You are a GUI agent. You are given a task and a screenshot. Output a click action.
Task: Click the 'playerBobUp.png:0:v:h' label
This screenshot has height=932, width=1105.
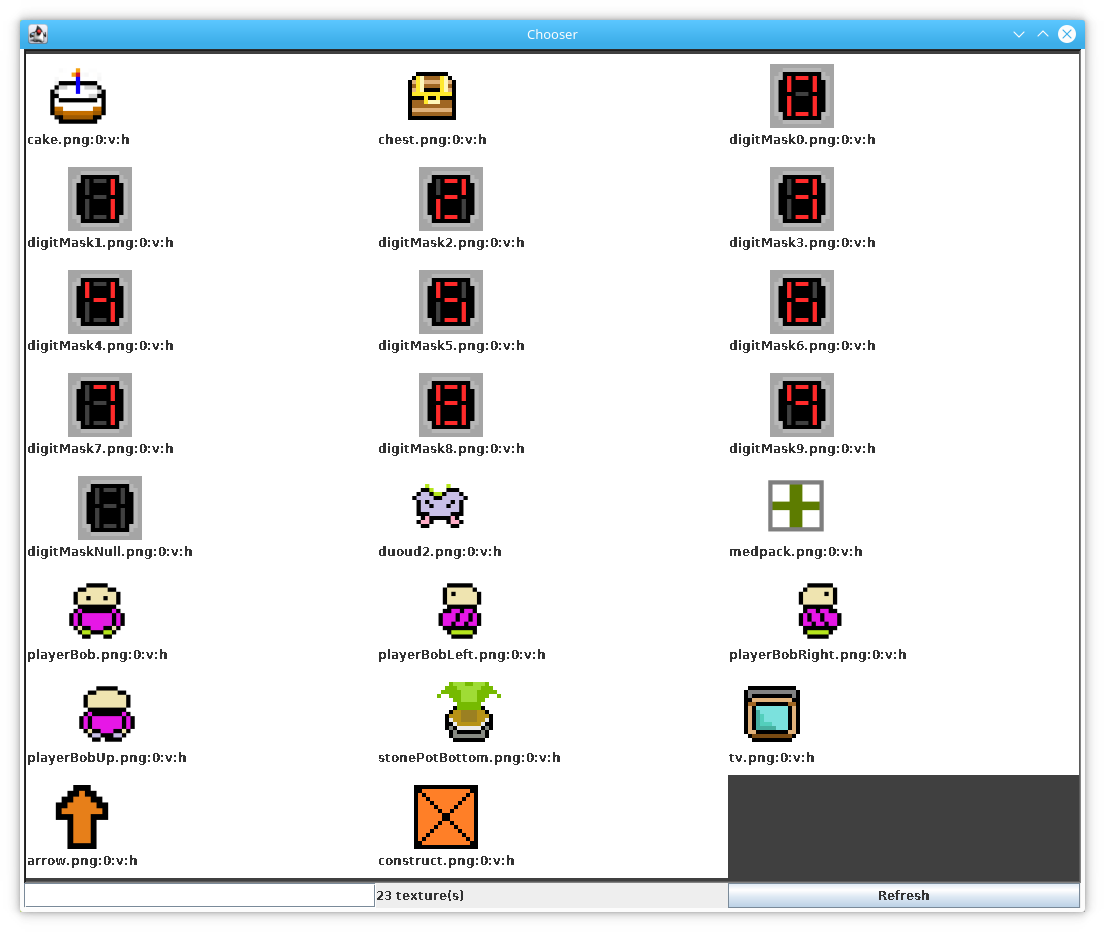(x=106, y=757)
